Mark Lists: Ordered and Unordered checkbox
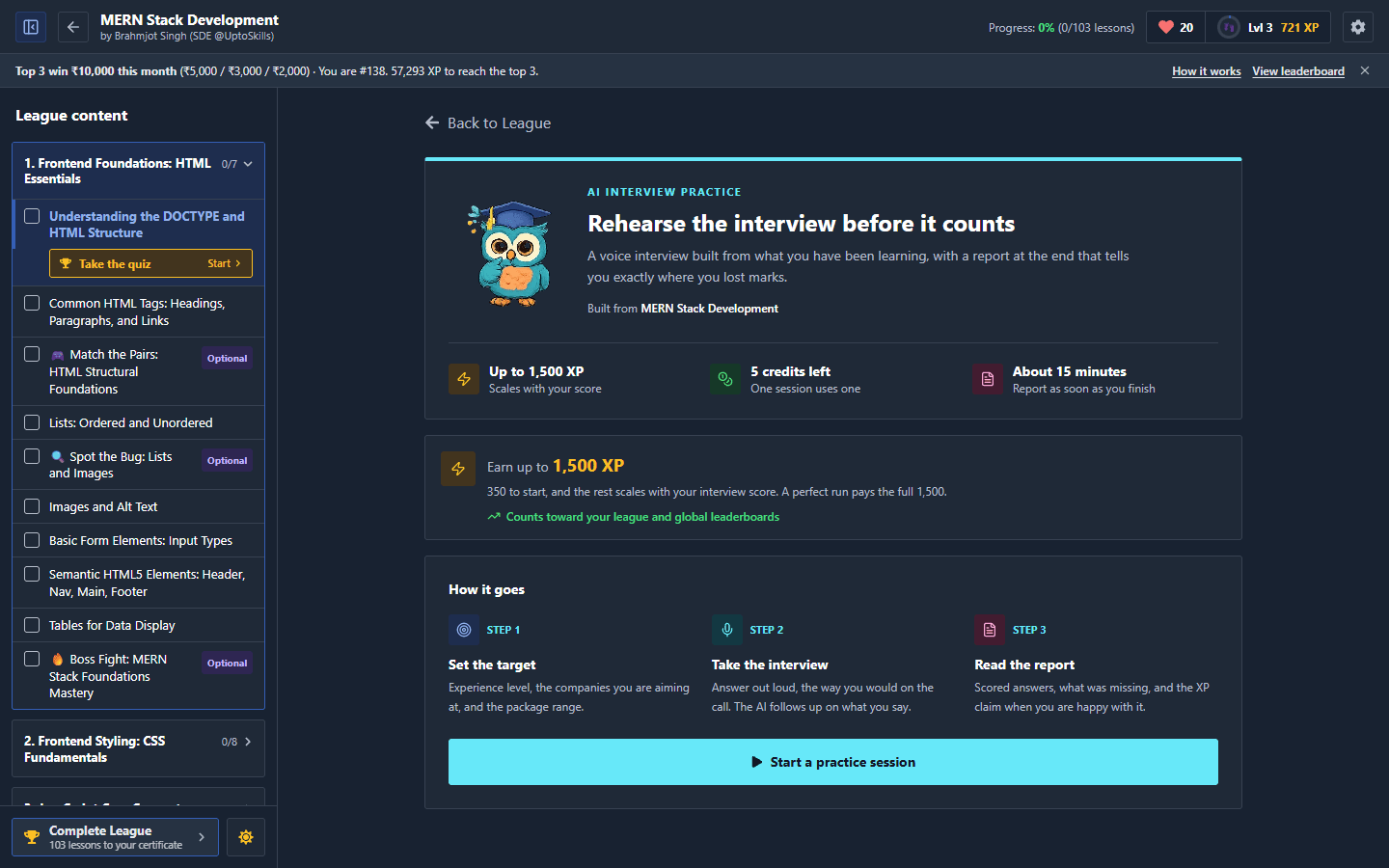Screen dimensions: 1389x868 [x=32, y=422]
